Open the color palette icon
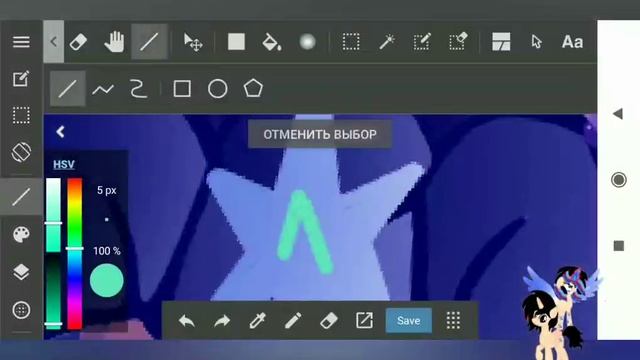 coord(21,235)
